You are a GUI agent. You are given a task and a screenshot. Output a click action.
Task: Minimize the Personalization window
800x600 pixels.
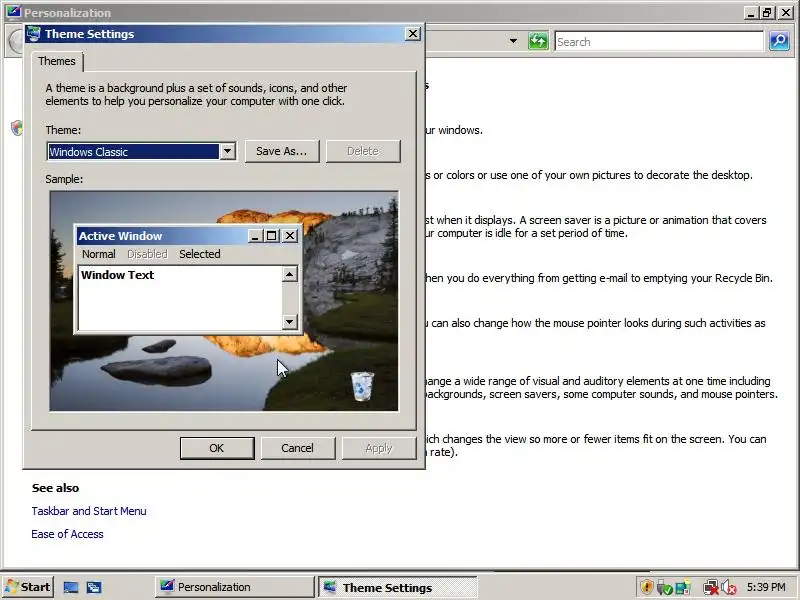point(750,12)
